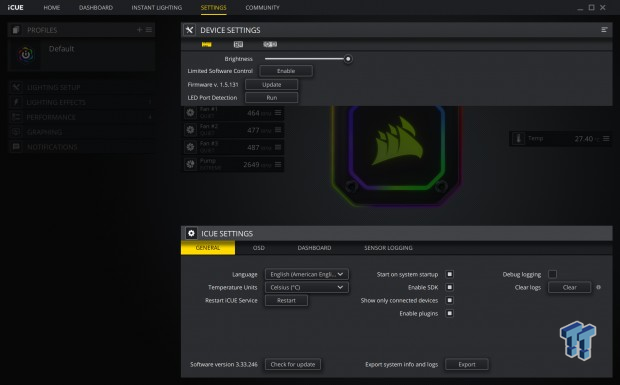Select Lighting Effects in sidebar

[x=81, y=102]
